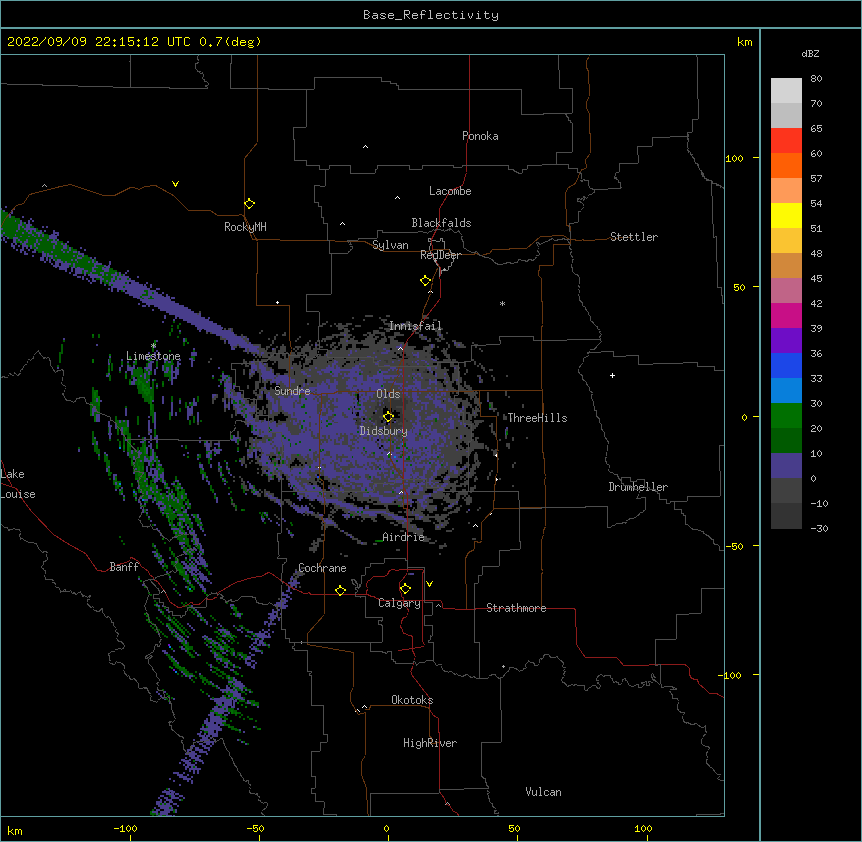Click the Blackfalds town label

441,223
